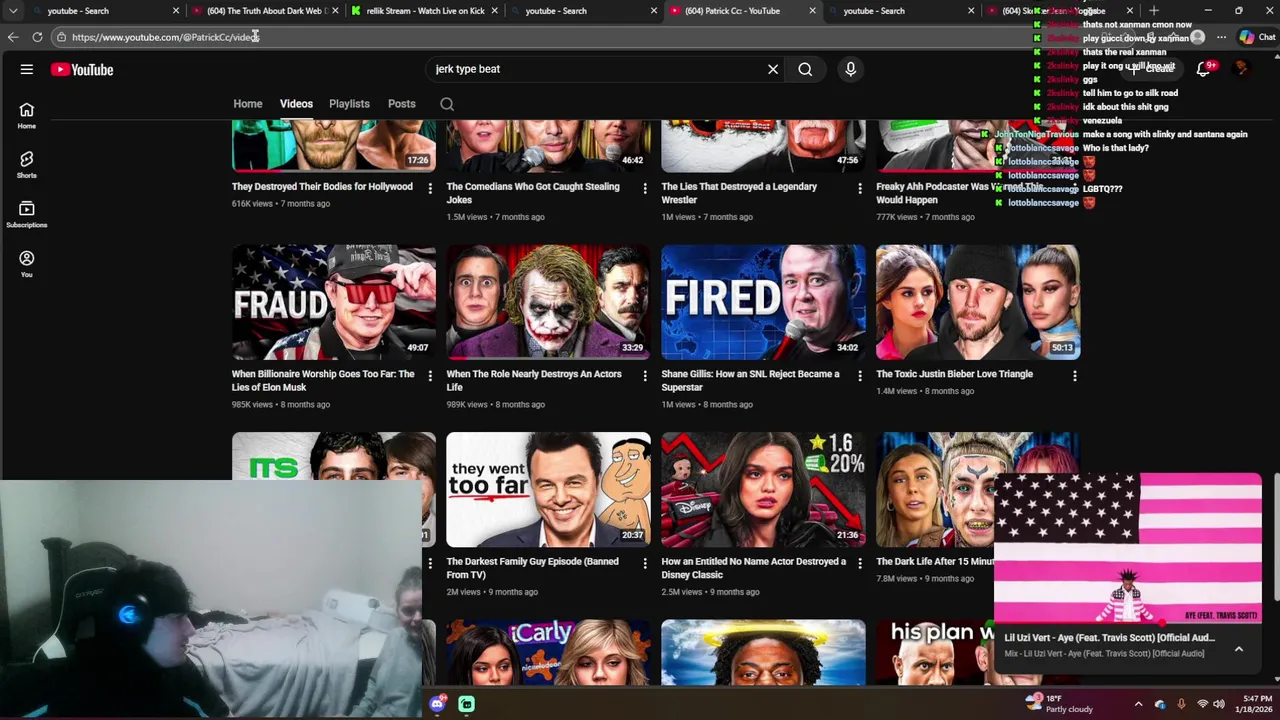Open YouTube notifications bell
Screen dimensions: 1280x720
[x=1204, y=69]
